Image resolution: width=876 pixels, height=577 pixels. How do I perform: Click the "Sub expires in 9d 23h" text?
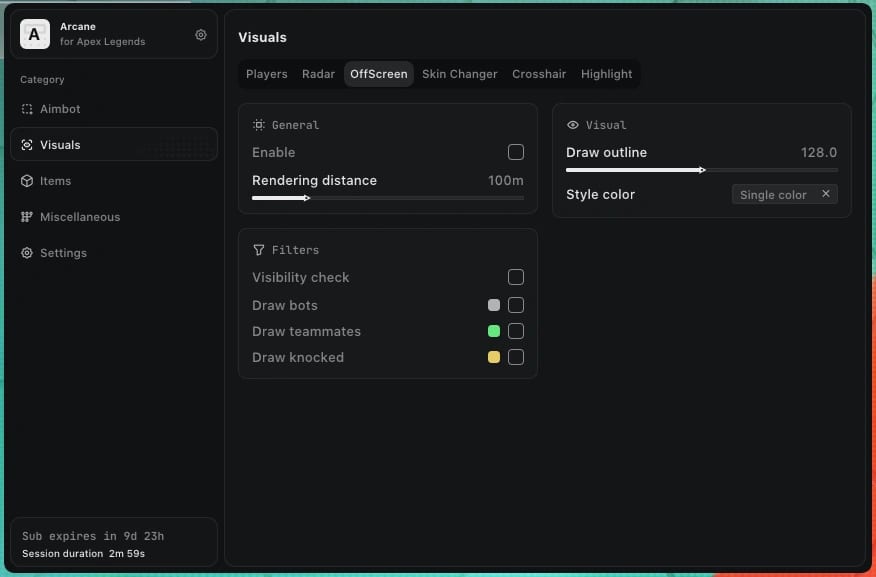[x=93, y=536]
